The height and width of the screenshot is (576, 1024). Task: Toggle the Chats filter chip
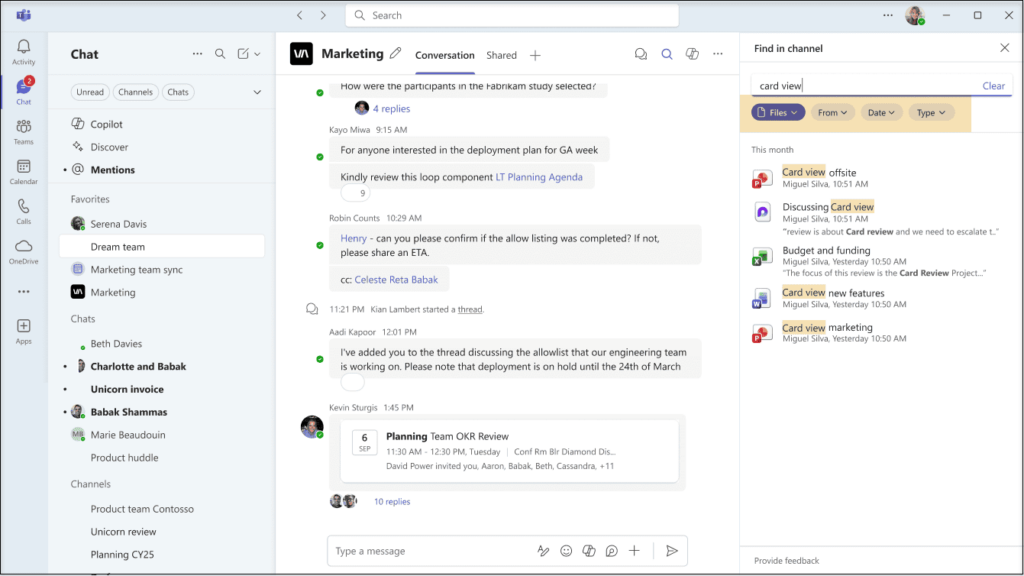(x=178, y=92)
